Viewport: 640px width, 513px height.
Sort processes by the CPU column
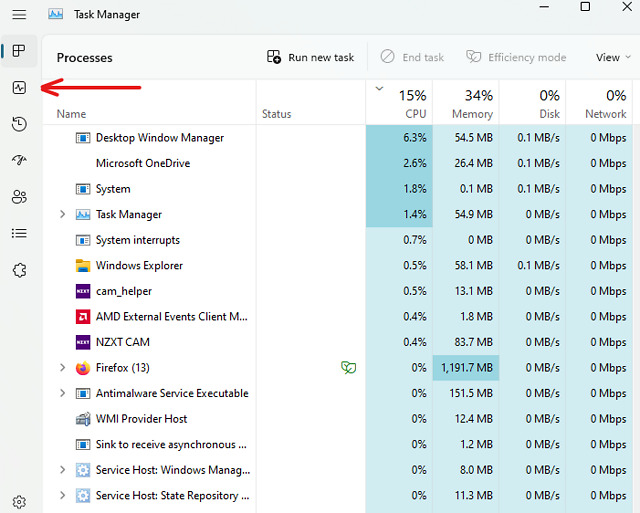[413, 104]
